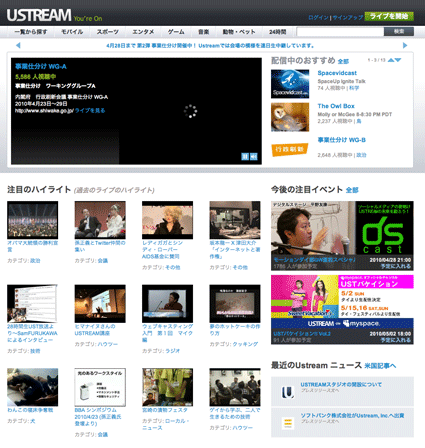
Task: Click the USTREAM studio news logo icon
Action: (287, 392)
